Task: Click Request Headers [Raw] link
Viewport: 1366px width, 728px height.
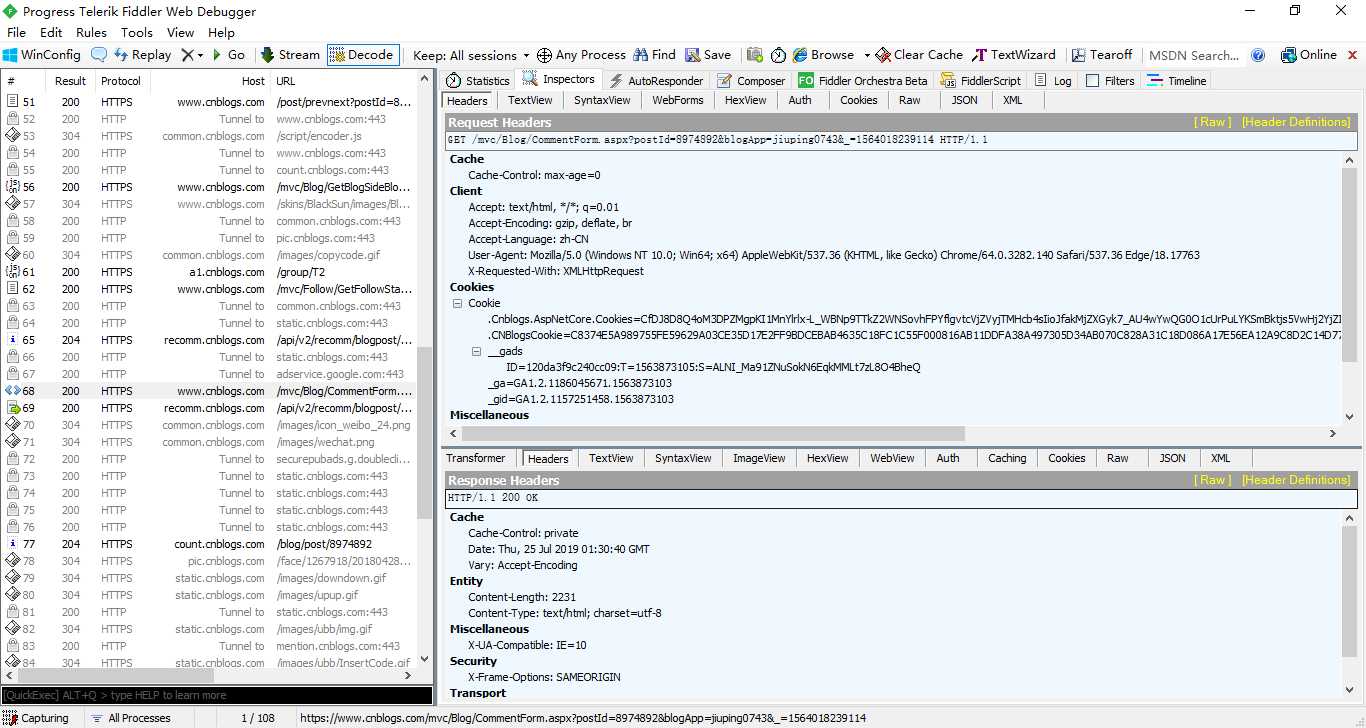Action: [x=1213, y=122]
